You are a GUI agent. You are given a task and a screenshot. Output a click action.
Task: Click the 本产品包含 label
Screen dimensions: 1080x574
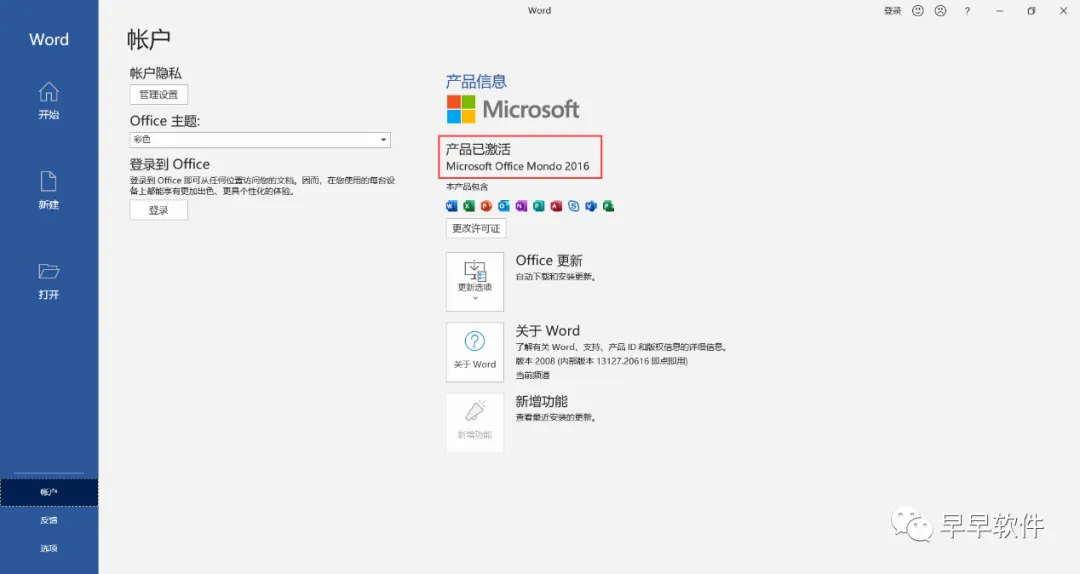click(467, 187)
